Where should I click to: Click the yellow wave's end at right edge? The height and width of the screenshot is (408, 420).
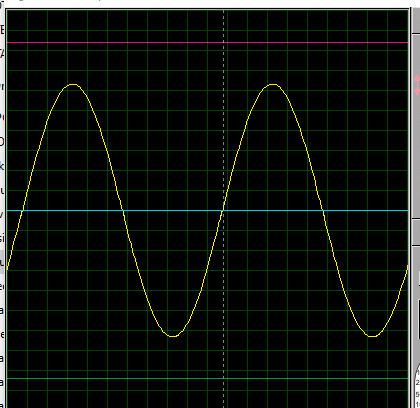click(407, 267)
